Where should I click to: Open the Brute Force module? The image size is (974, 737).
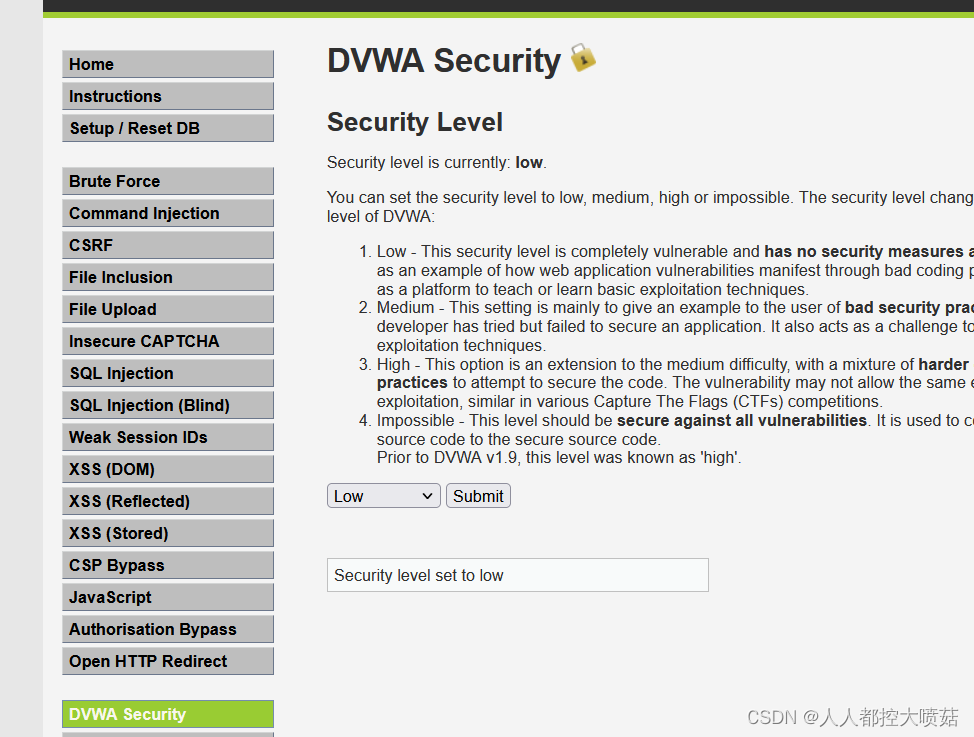167,181
